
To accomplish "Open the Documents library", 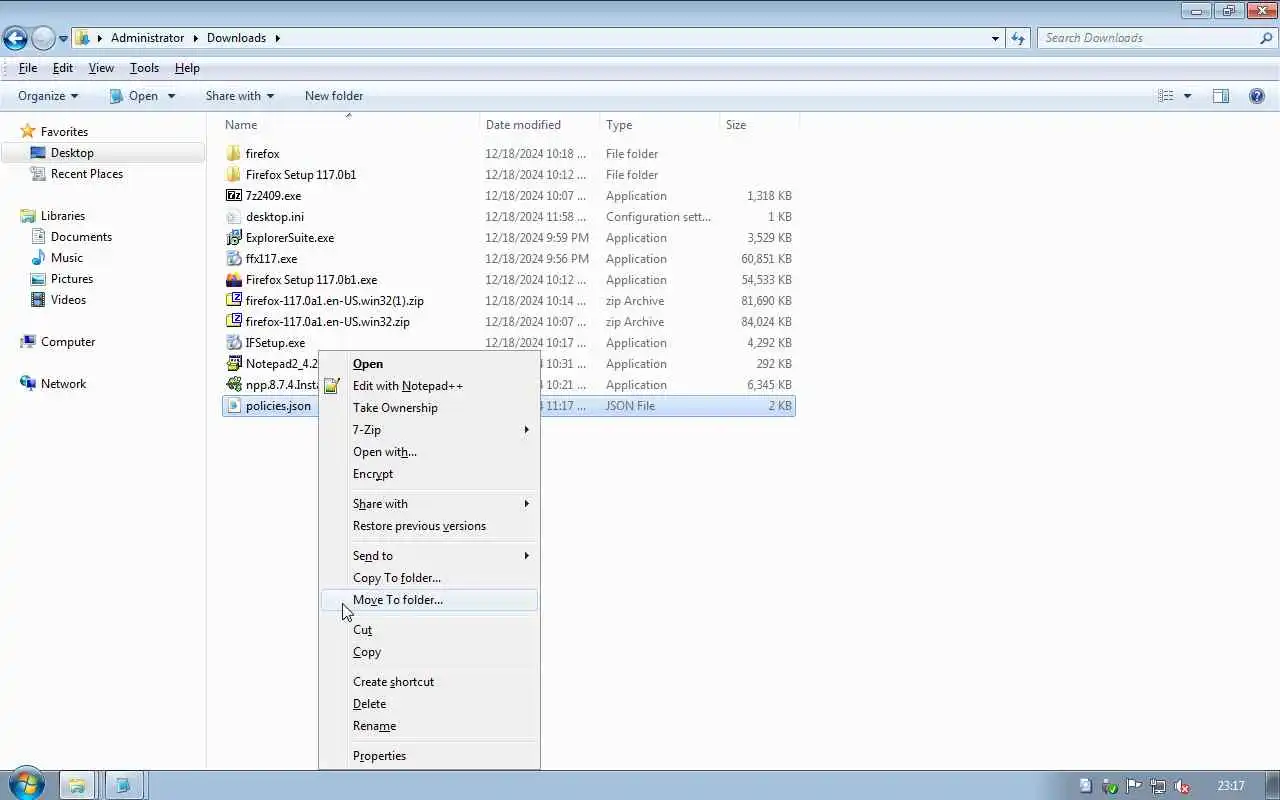I will pyautogui.click(x=81, y=237).
